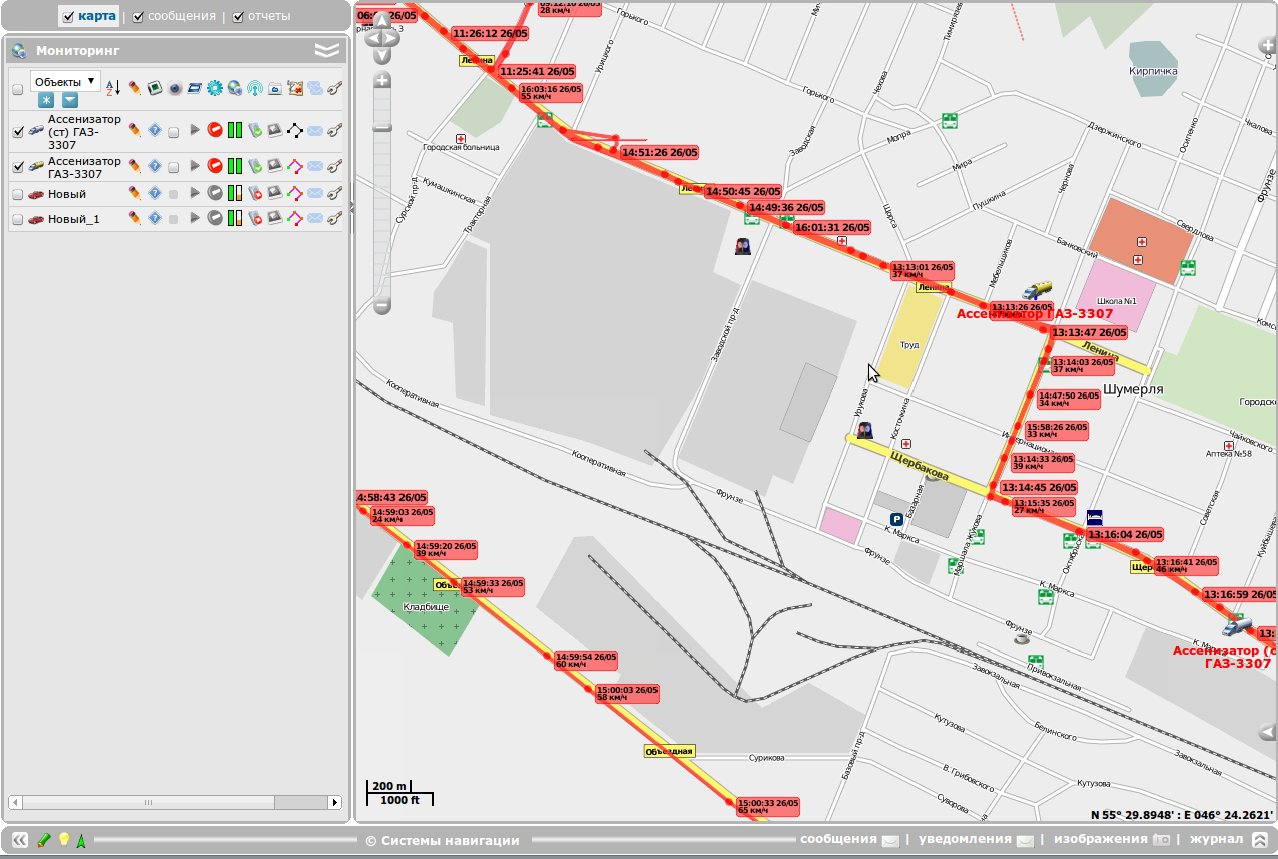1278x859 pixels.
Task: Click the red stop icon for Ассенизатор (ст) ГАЗ-3307
Action: click(x=215, y=130)
